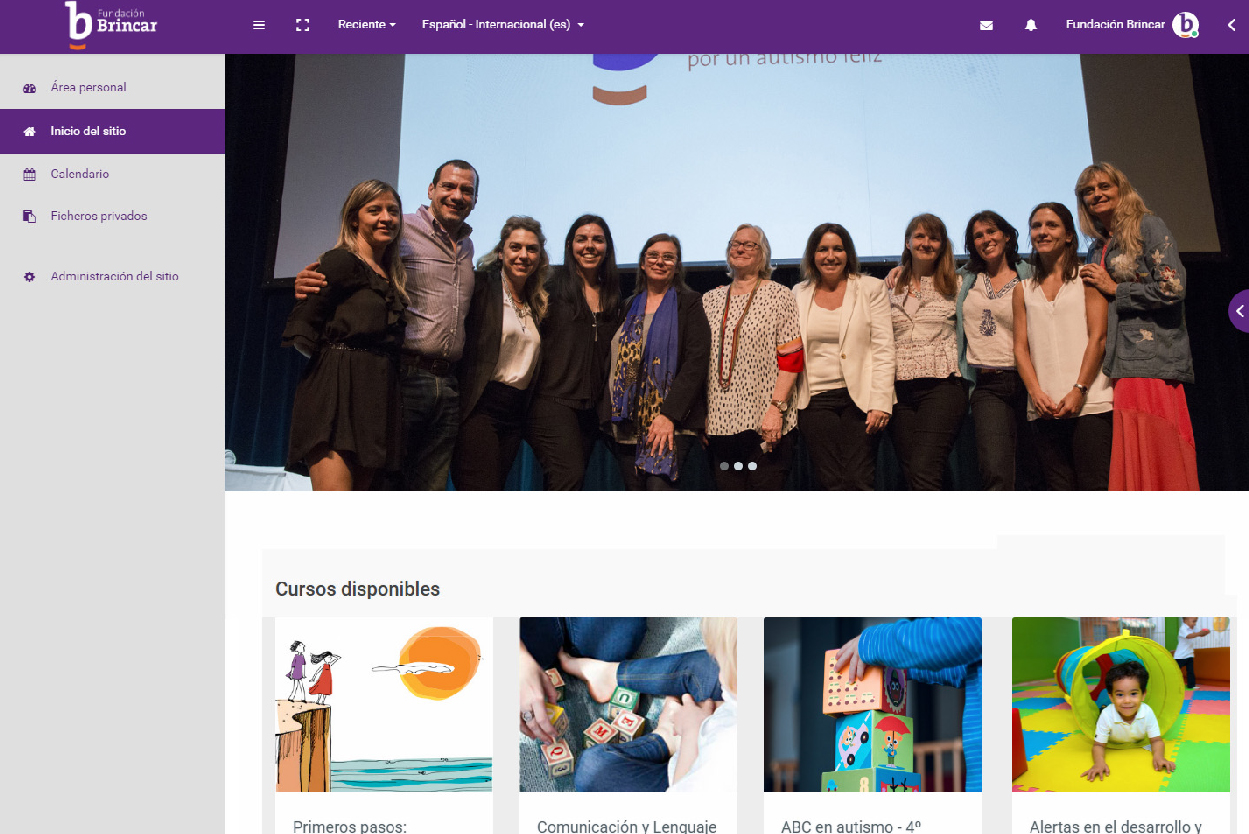Select Inicio del sitio in sidebar
1249x834 pixels.
click(x=88, y=131)
